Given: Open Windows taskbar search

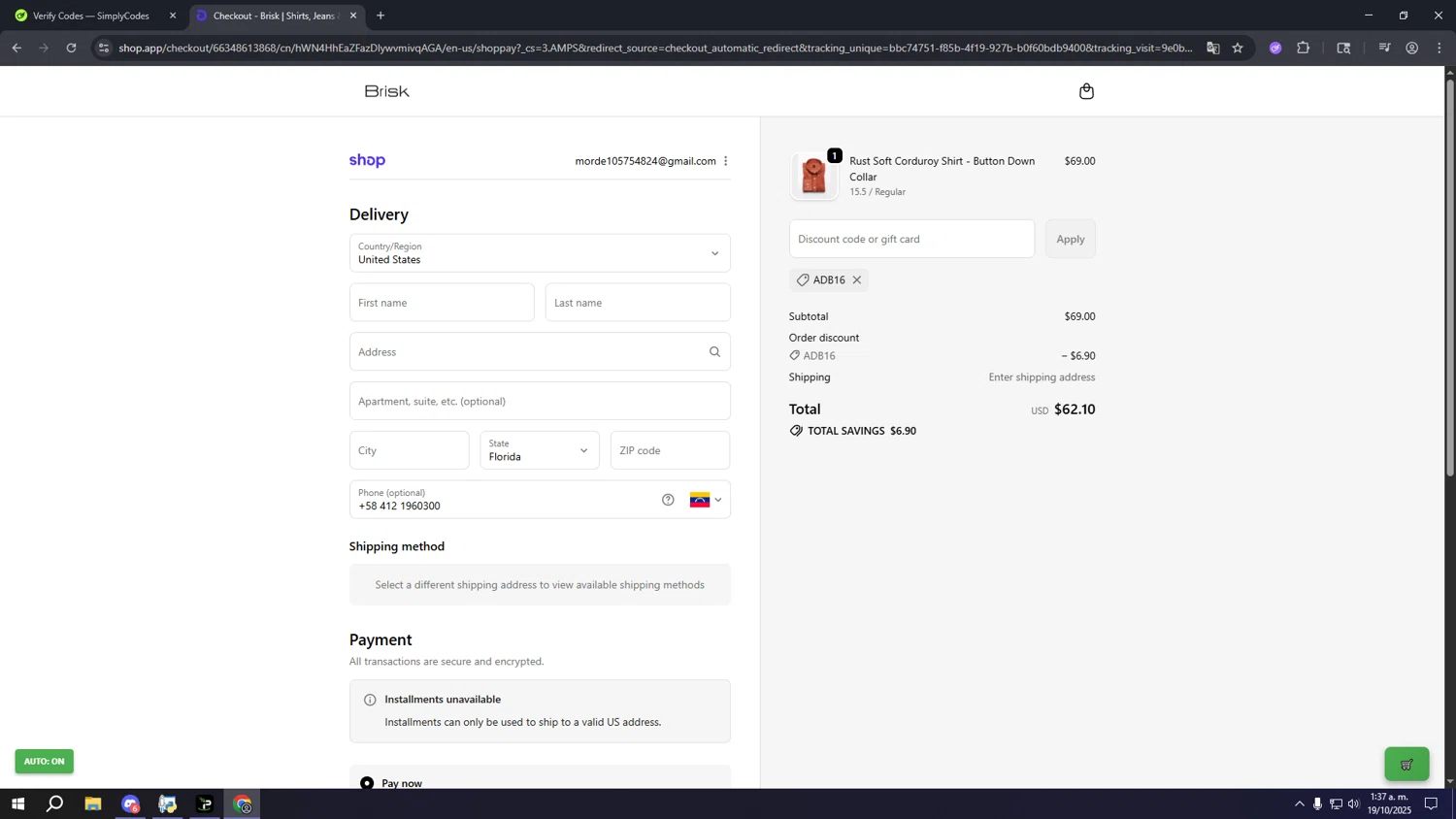Looking at the screenshot, I should 55,804.
